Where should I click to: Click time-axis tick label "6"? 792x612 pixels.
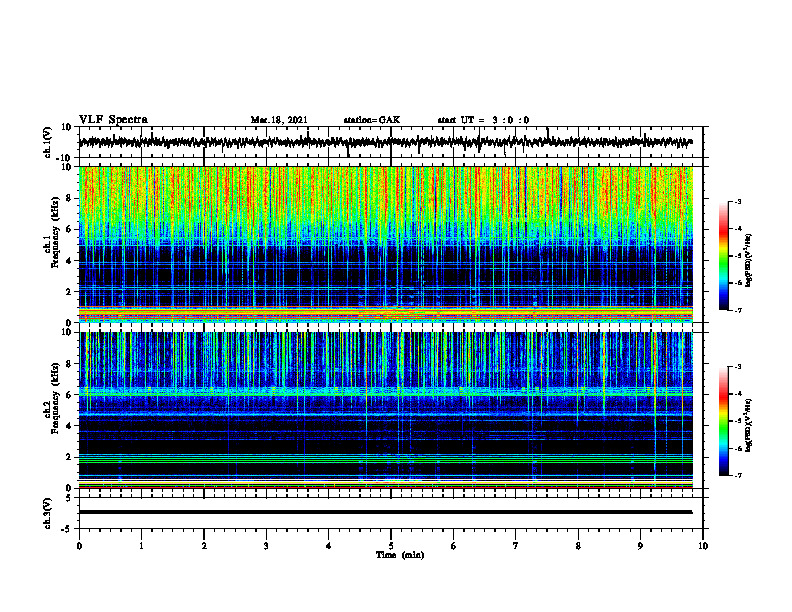454,546
